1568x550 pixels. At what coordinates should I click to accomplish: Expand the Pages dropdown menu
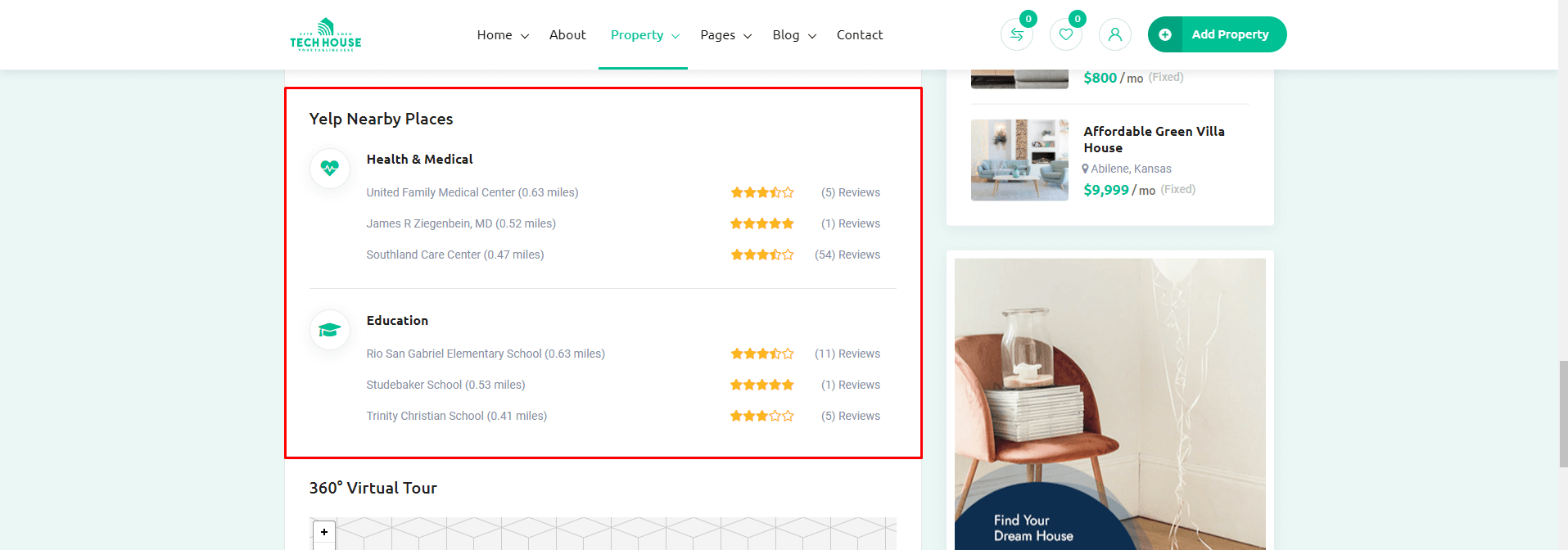tap(725, 35)
